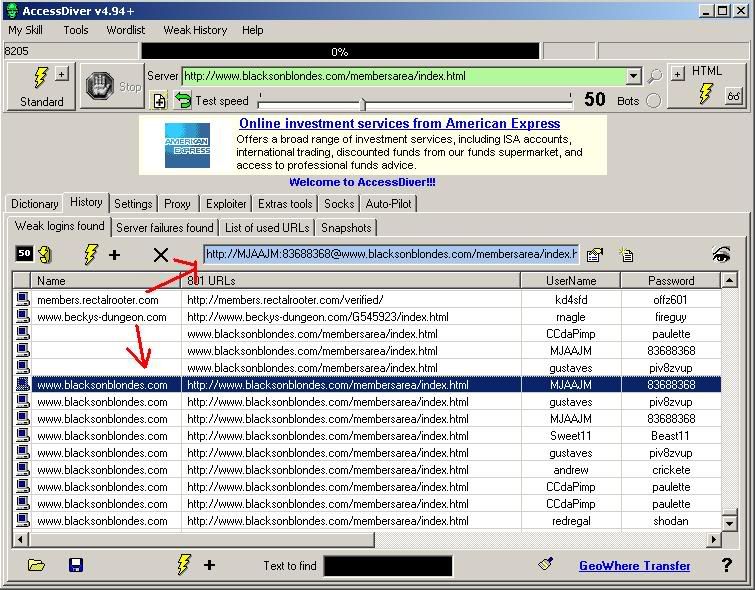Click the lightning icon above the Name column

91,254
